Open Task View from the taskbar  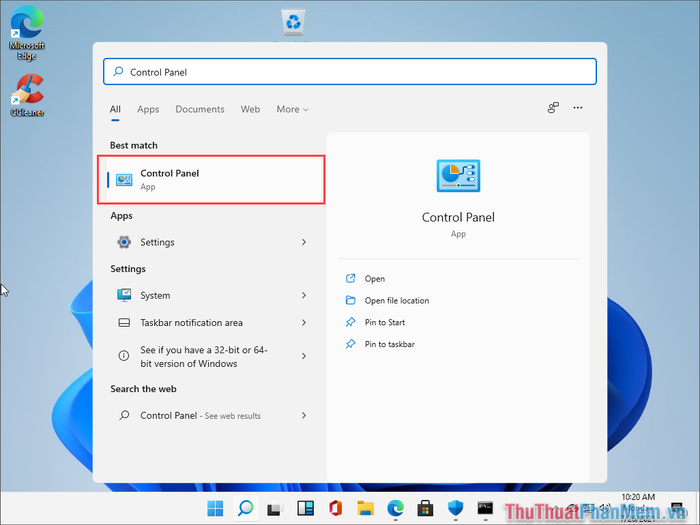click(275, 508)
